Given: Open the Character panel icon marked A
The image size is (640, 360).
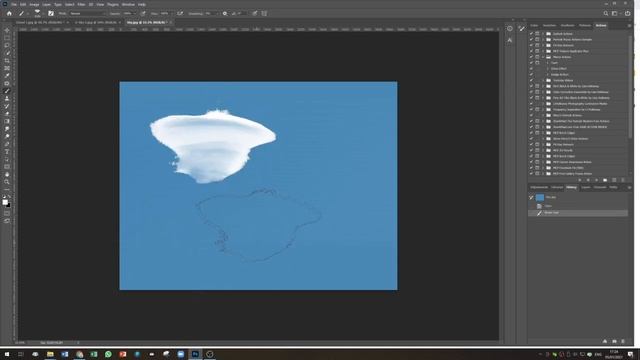Looking at the screenshot, I should (x=510, y=40).
